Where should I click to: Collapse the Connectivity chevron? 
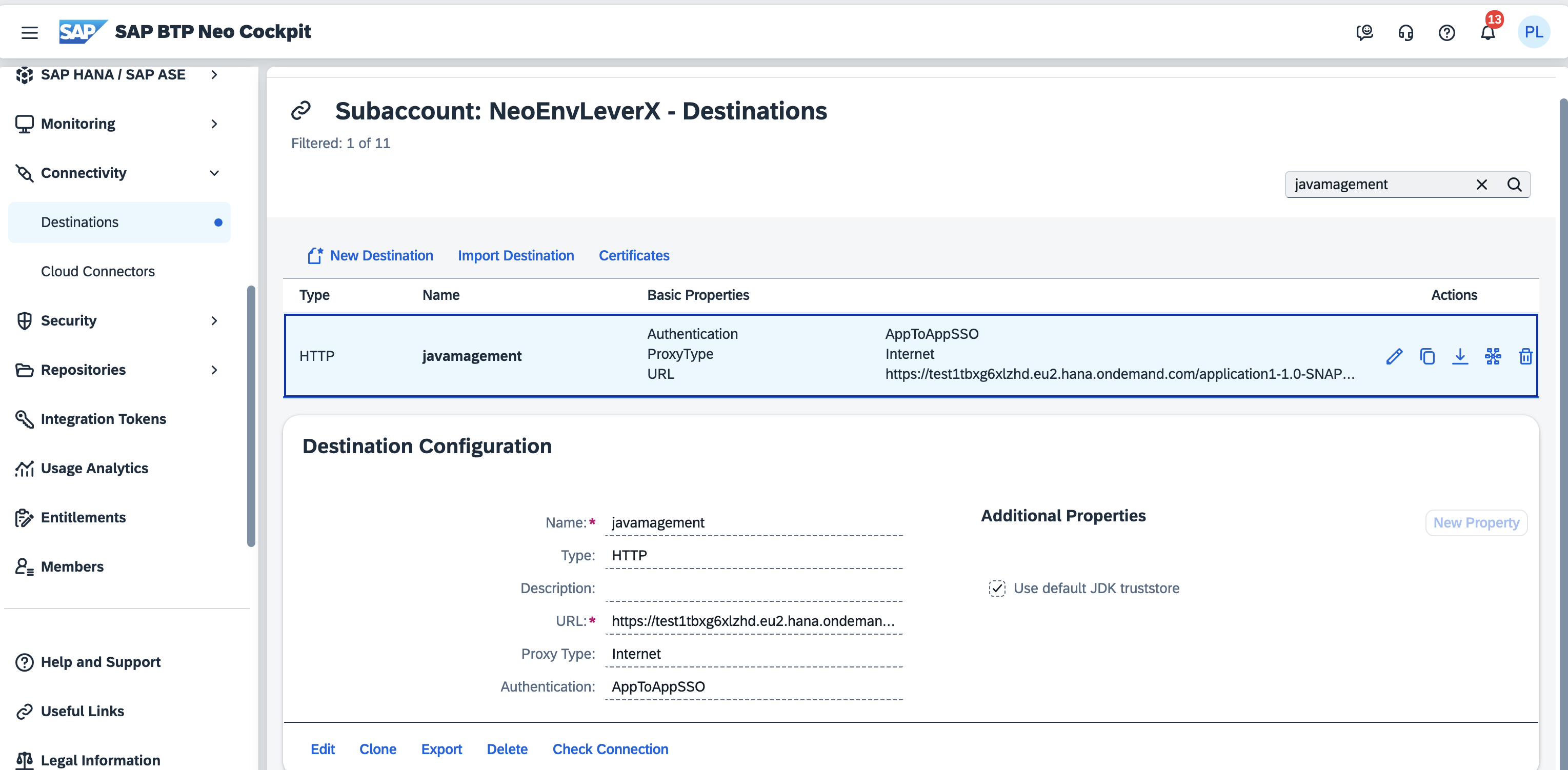tap(214, 173)
